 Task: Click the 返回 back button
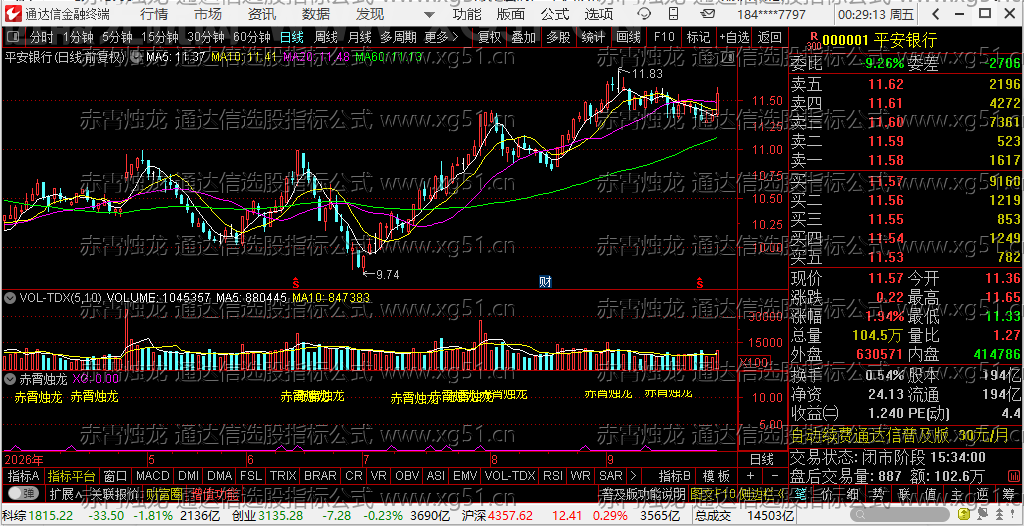click(771, 37)
